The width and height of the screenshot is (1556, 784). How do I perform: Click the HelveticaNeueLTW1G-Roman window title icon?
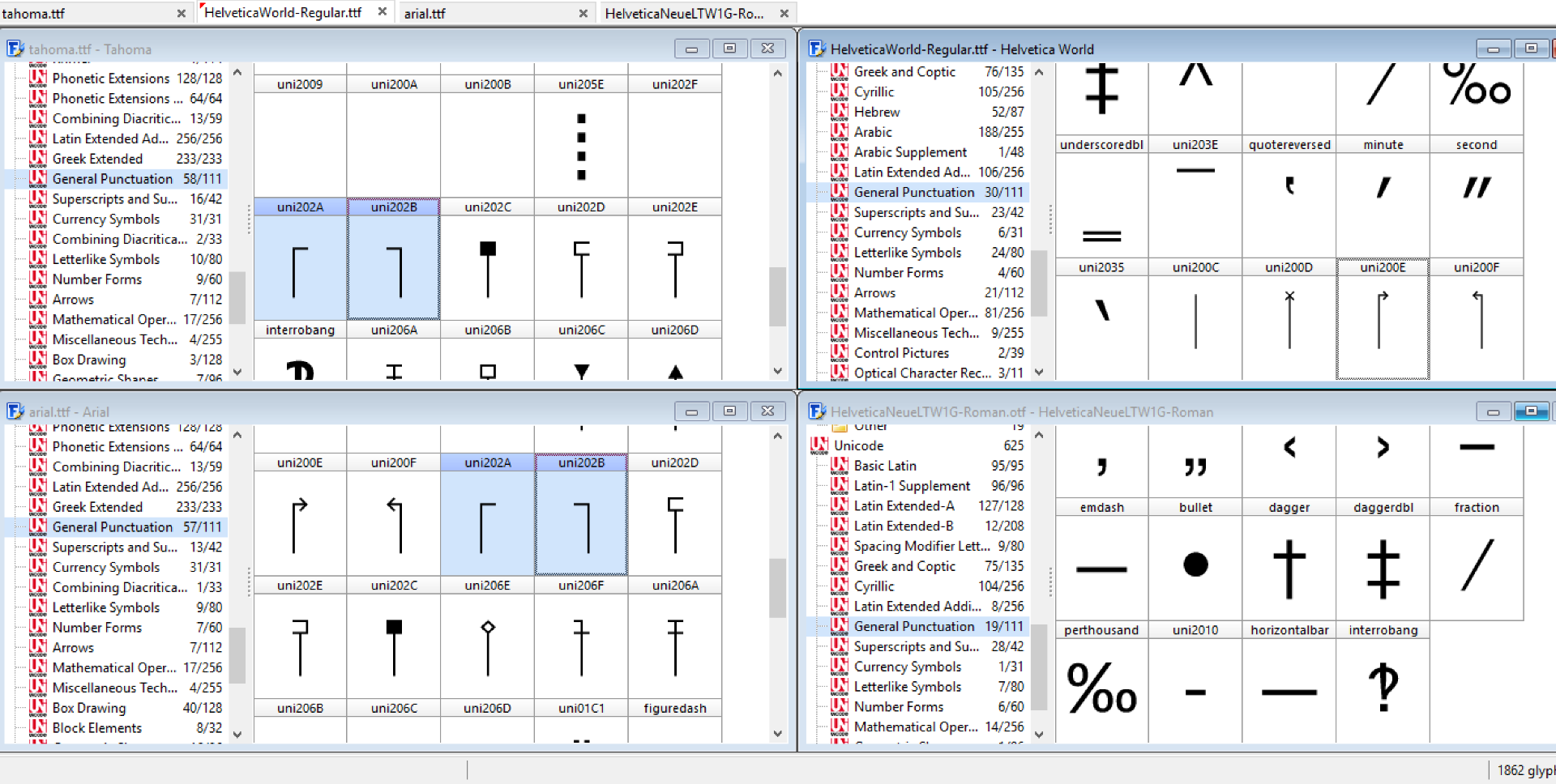point(817,411)
